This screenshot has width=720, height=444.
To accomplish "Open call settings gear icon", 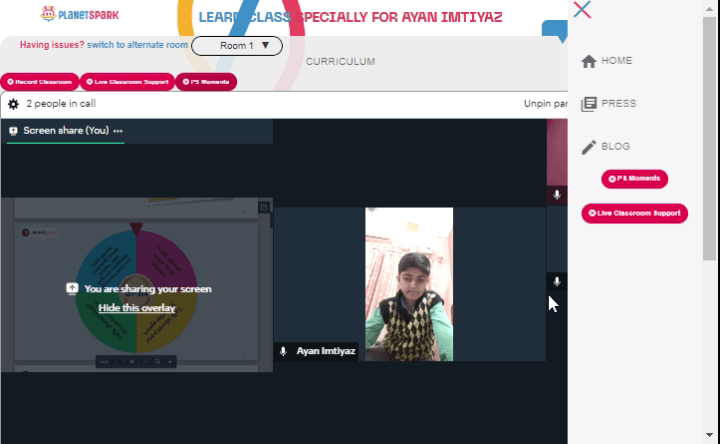I will (x=13, y=104).
